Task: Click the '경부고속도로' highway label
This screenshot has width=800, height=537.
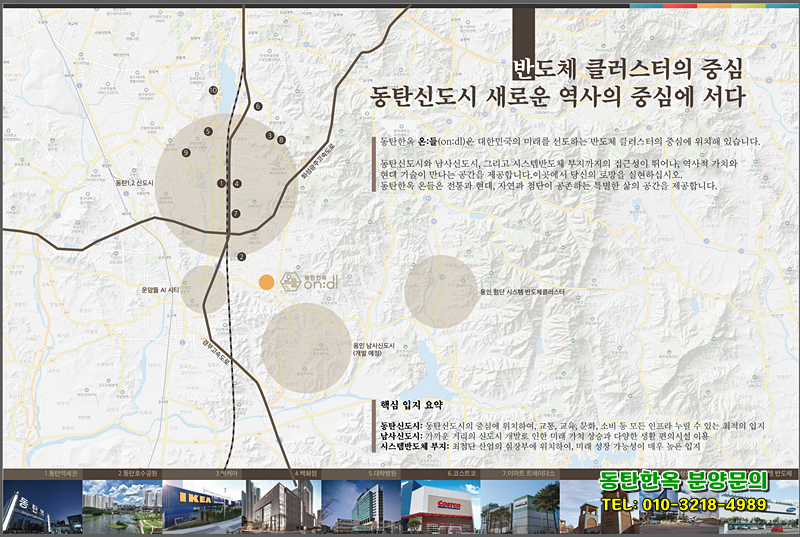Action: click(216, 351)
